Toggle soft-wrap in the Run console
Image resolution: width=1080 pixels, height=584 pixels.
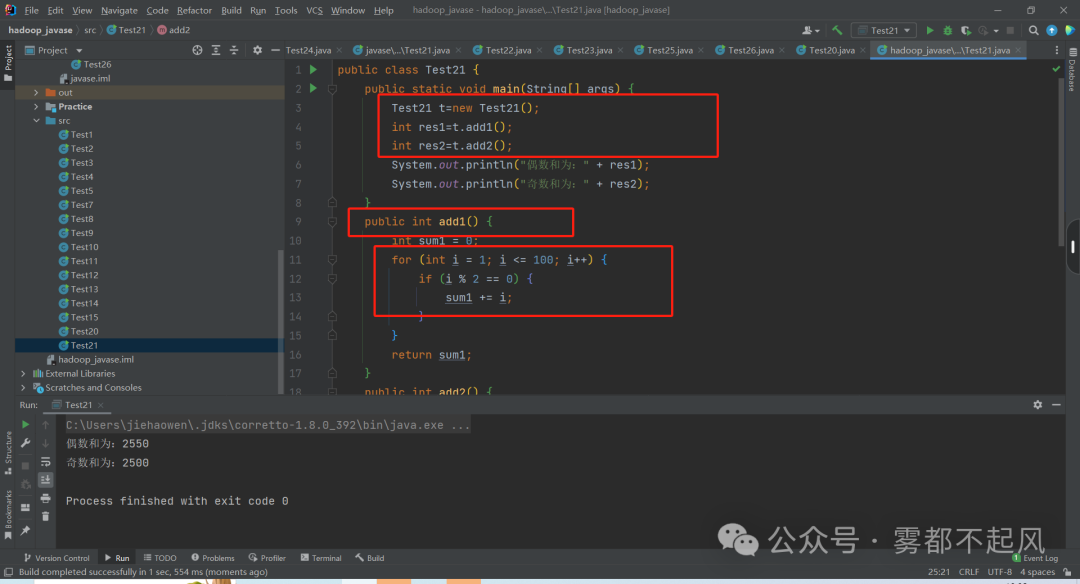click(x=45, y=461)
